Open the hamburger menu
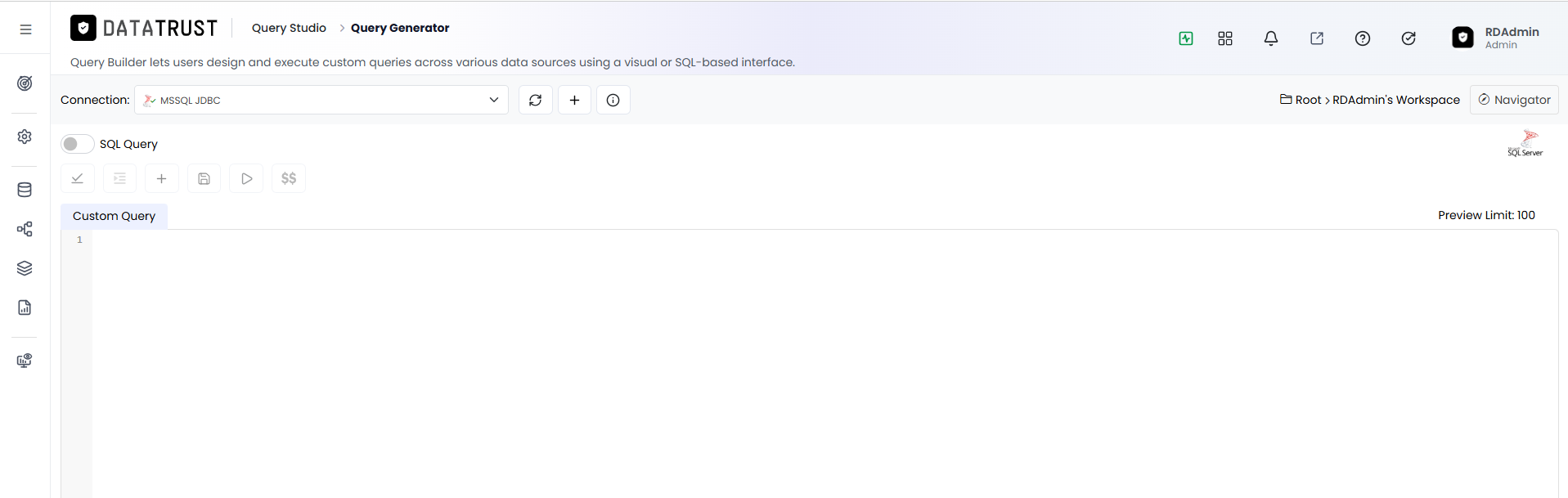This screenshot has height=498, width=1568. 25,29
